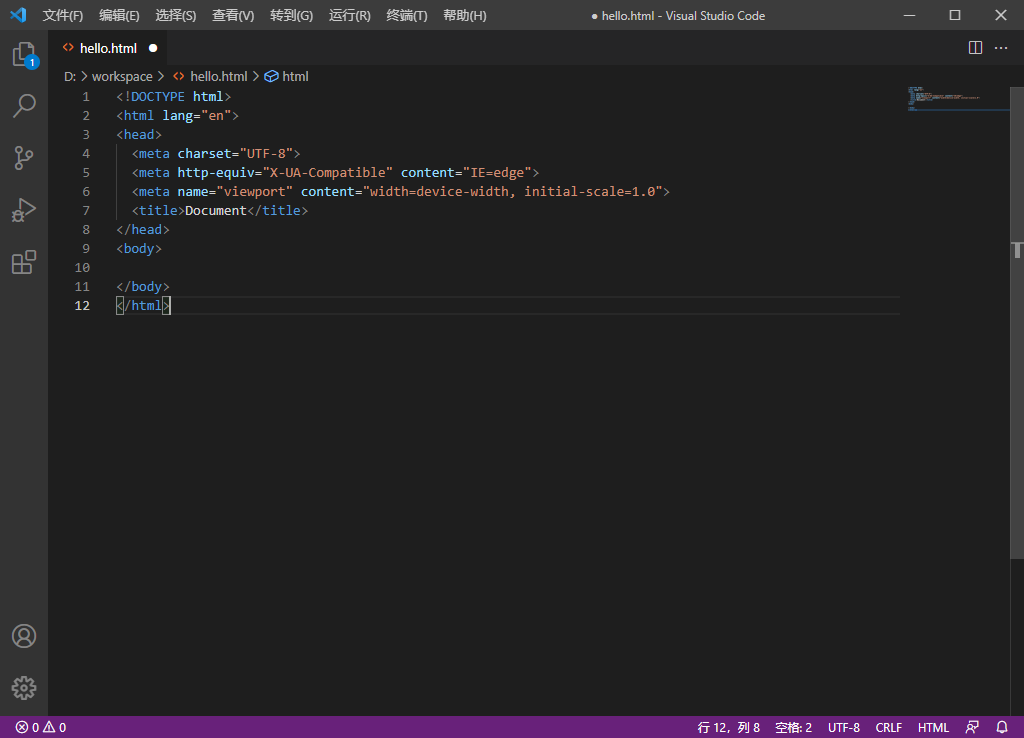This screenshot has height=738, width=1024.
Task: Click the charset attribute on line 4
Action: click(204, 153)
